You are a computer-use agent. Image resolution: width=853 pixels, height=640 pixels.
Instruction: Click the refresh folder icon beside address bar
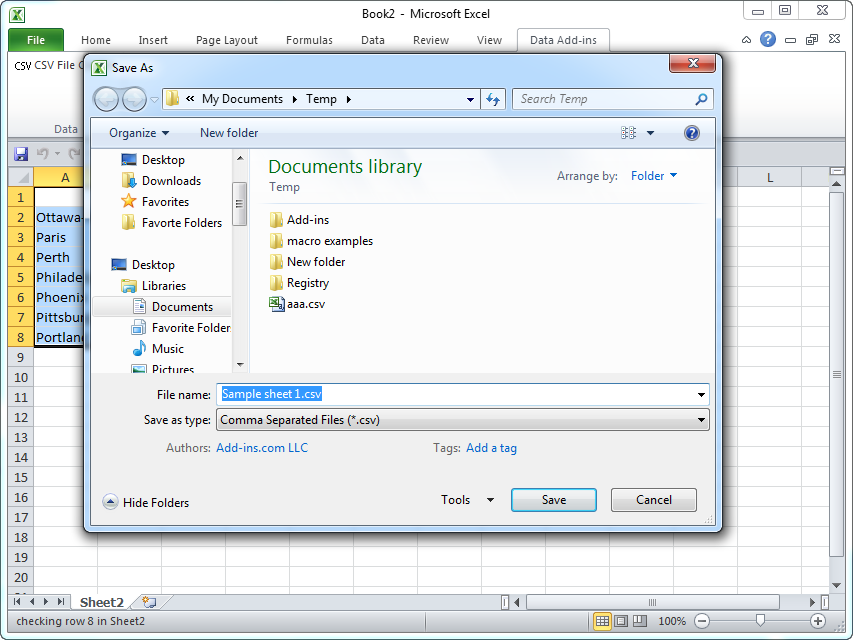coord(493,99)
